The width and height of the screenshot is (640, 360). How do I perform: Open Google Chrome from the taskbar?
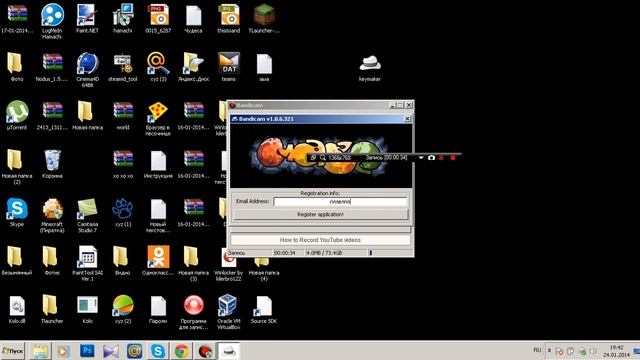(182, 351)
